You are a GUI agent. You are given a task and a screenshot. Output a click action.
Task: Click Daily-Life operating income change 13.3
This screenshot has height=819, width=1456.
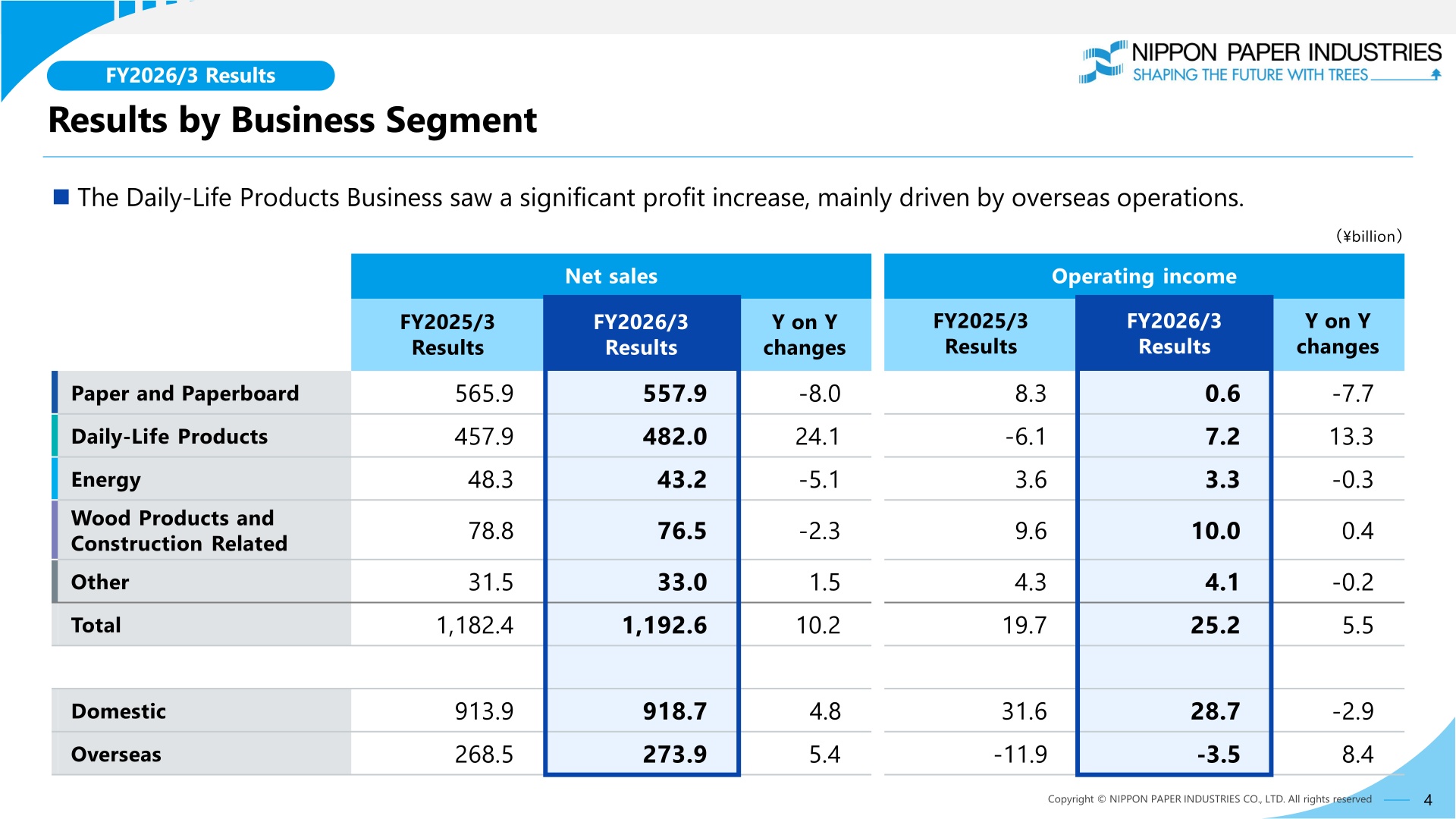click(x=1351, y=437)
